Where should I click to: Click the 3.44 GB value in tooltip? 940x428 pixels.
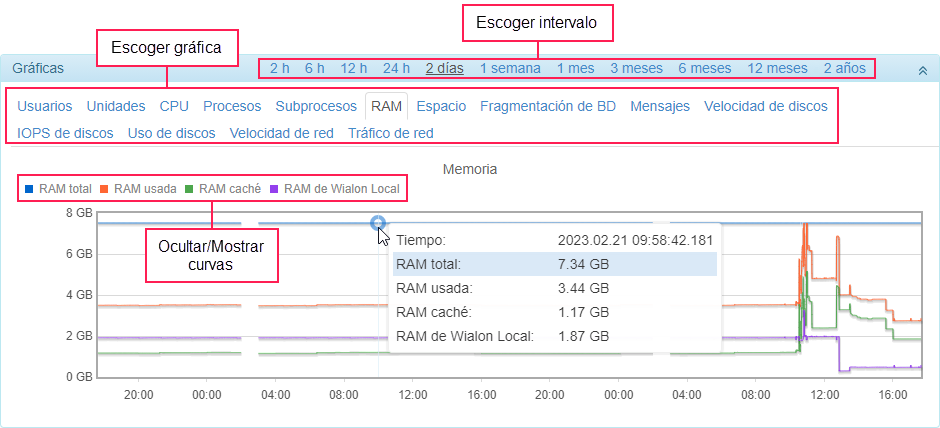point(583,288)
